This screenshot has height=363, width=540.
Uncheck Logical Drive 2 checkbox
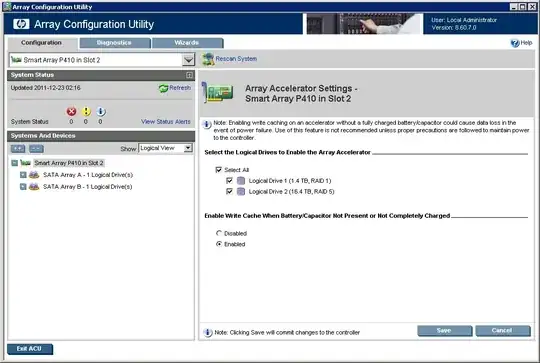[229, 191]
